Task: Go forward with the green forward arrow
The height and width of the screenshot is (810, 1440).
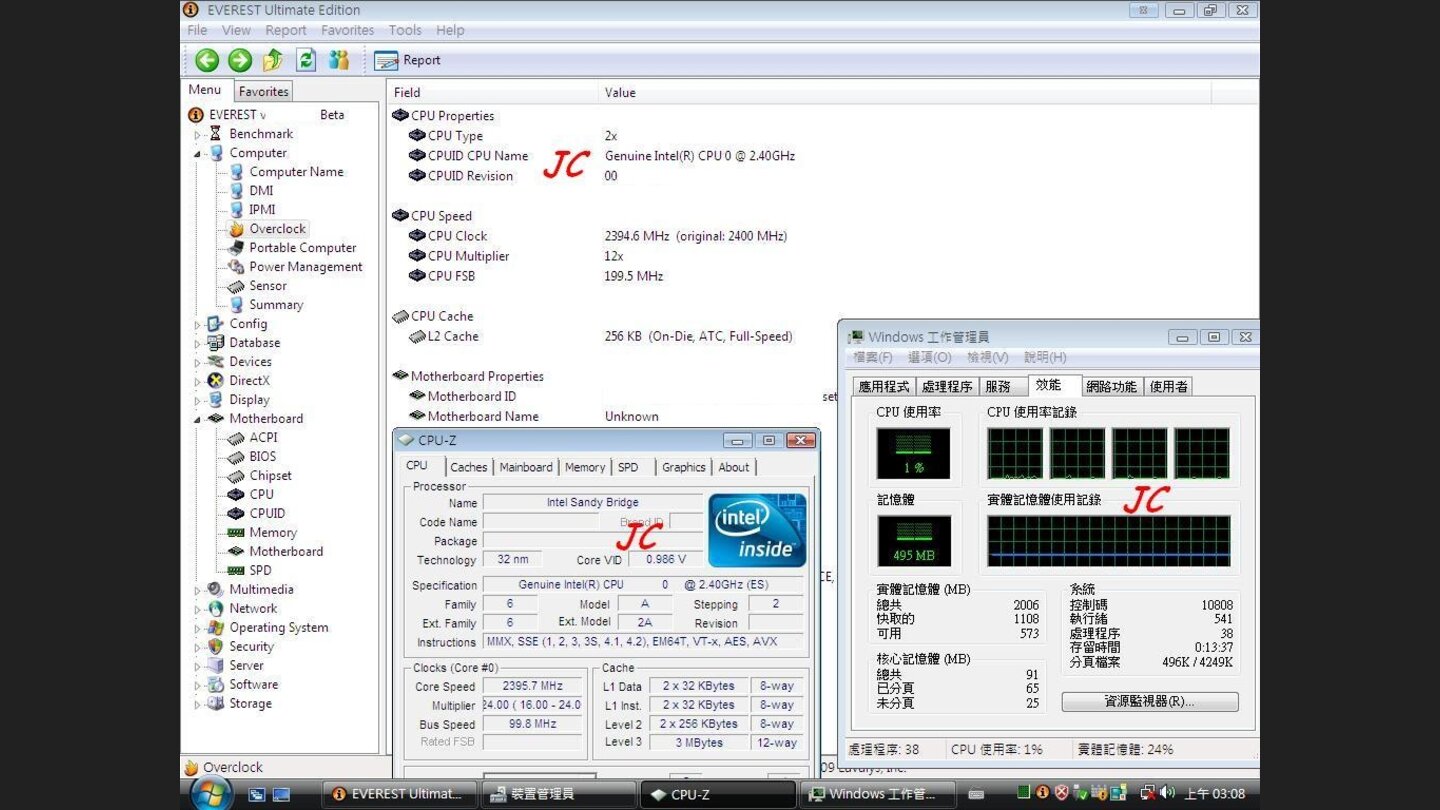Action: coord(240,60)
